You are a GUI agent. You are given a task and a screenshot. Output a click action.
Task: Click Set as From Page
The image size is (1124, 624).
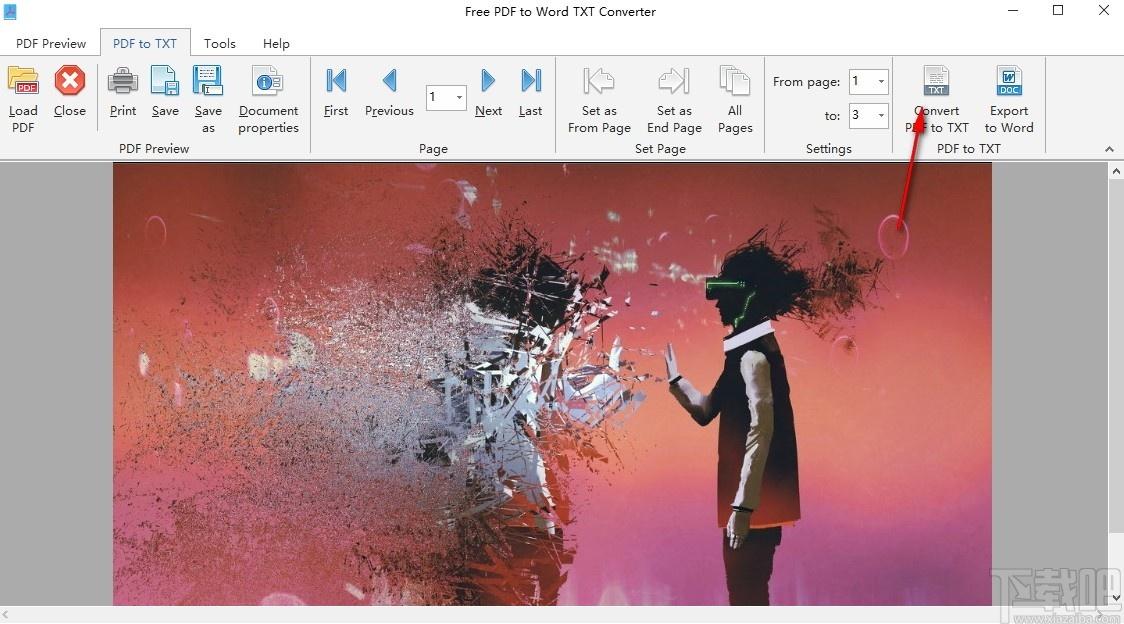click(x=599, y=98)
